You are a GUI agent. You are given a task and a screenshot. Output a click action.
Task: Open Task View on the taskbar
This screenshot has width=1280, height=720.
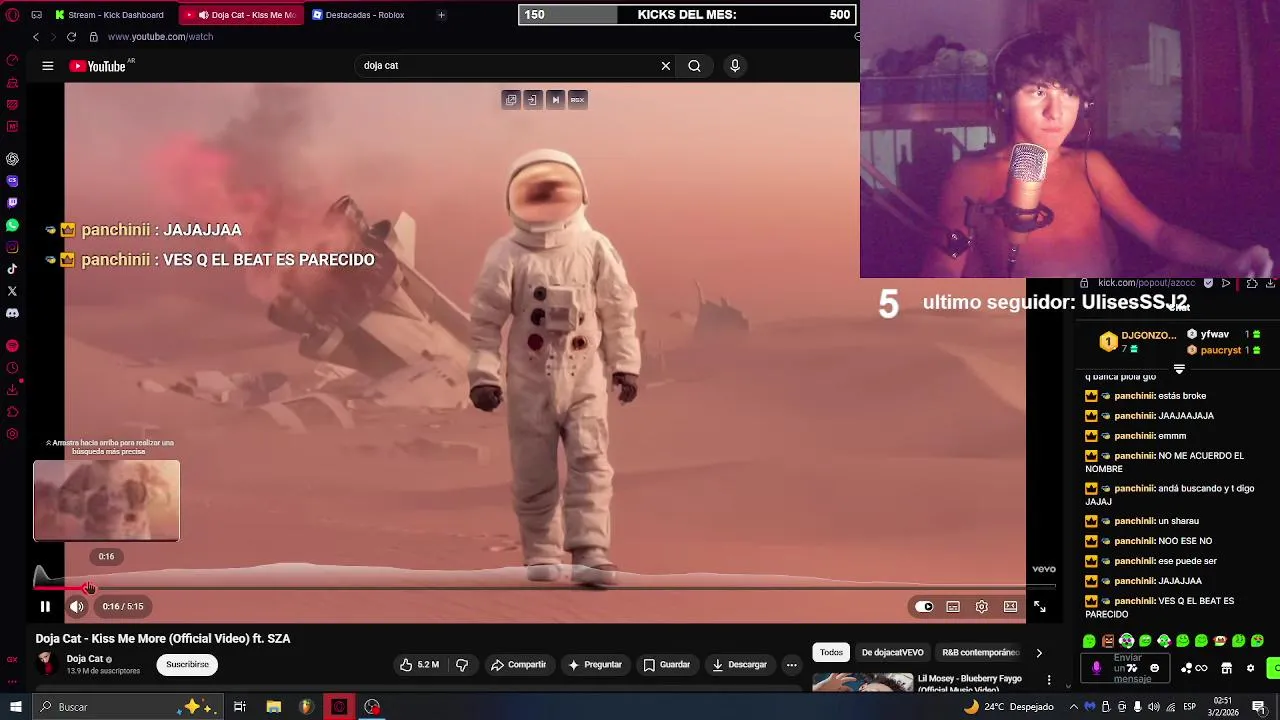point(240,707)
